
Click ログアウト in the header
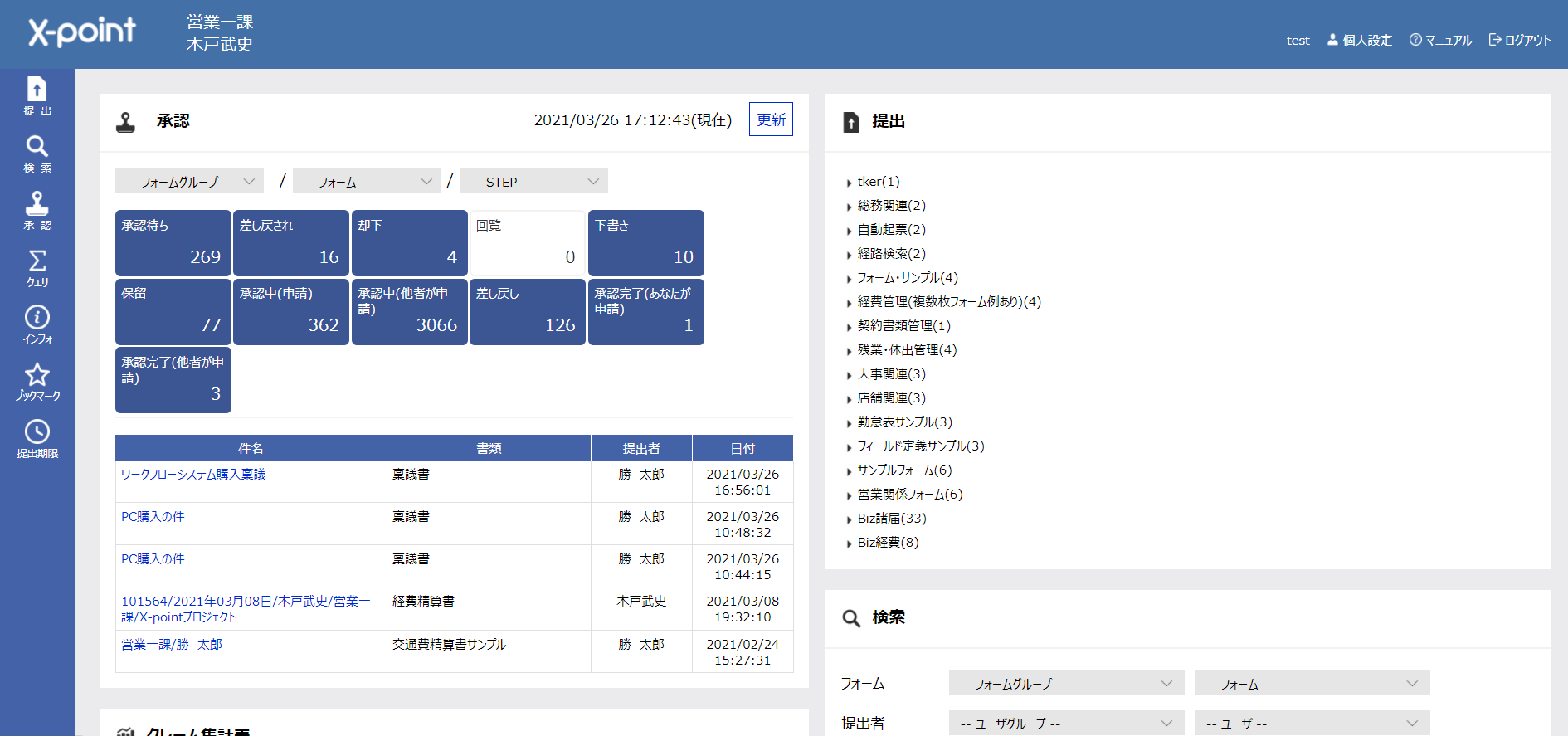pos(1520,40)
